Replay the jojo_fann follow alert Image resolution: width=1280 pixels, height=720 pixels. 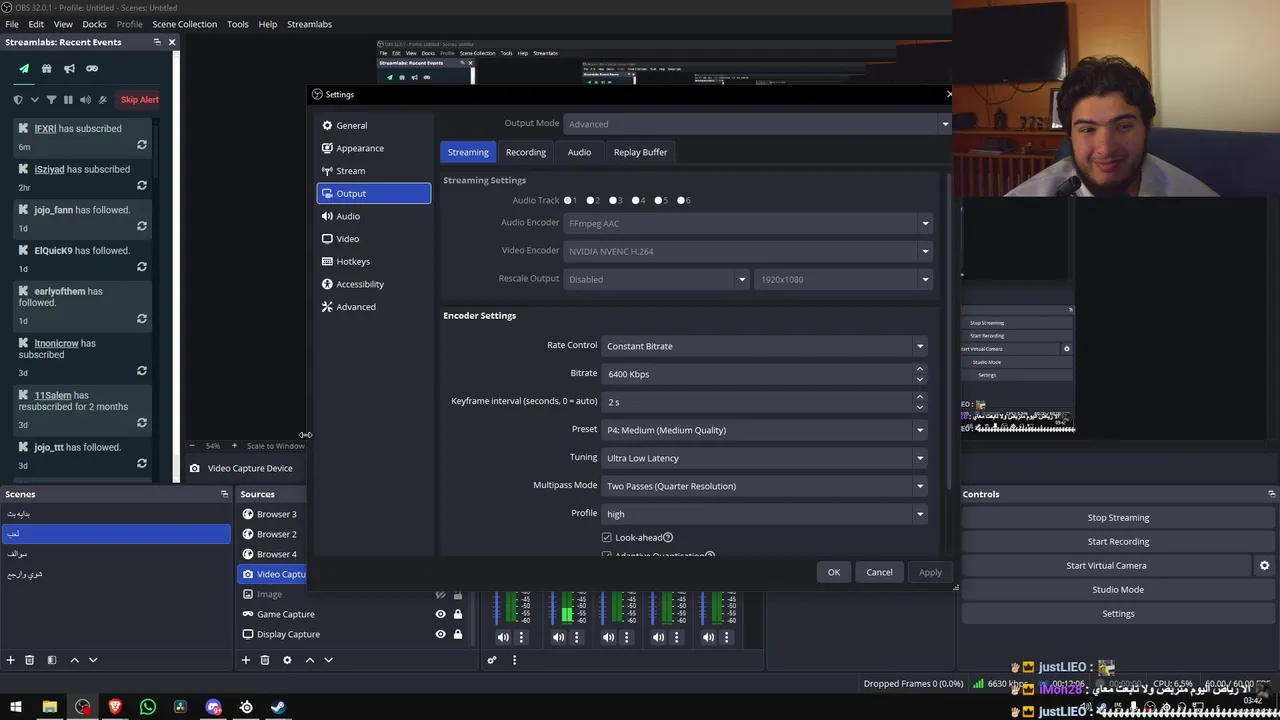(142, 226)
